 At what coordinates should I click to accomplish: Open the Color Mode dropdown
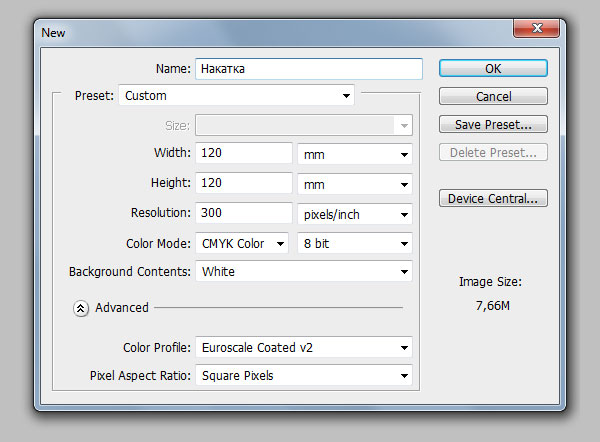click(243, 243)
